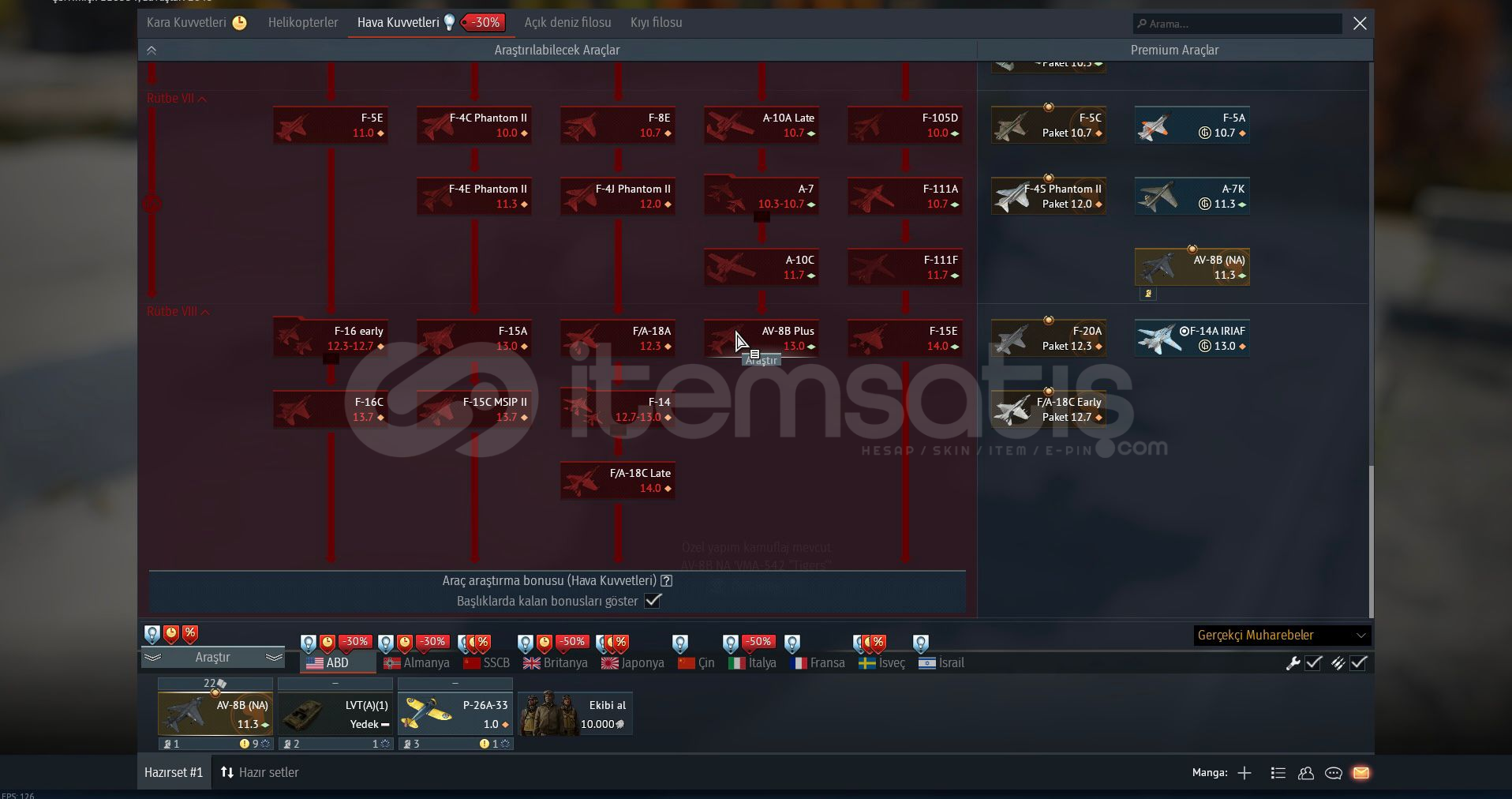The image size is (1512, 799).
Task: Expand left chevron of Araştır bar
Action: coord(153,658)
